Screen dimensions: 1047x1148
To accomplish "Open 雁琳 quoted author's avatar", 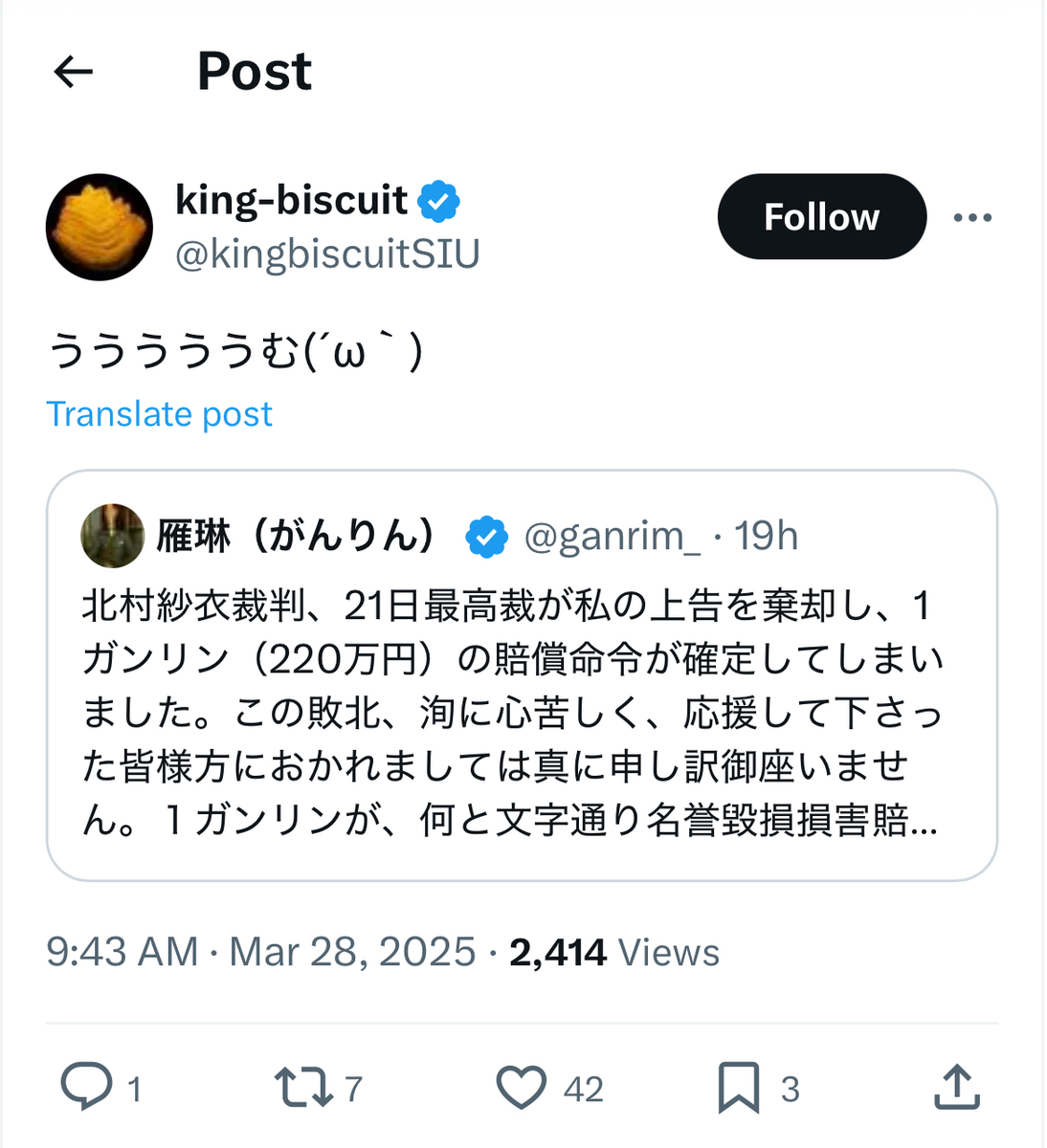I will click(113, 536).
